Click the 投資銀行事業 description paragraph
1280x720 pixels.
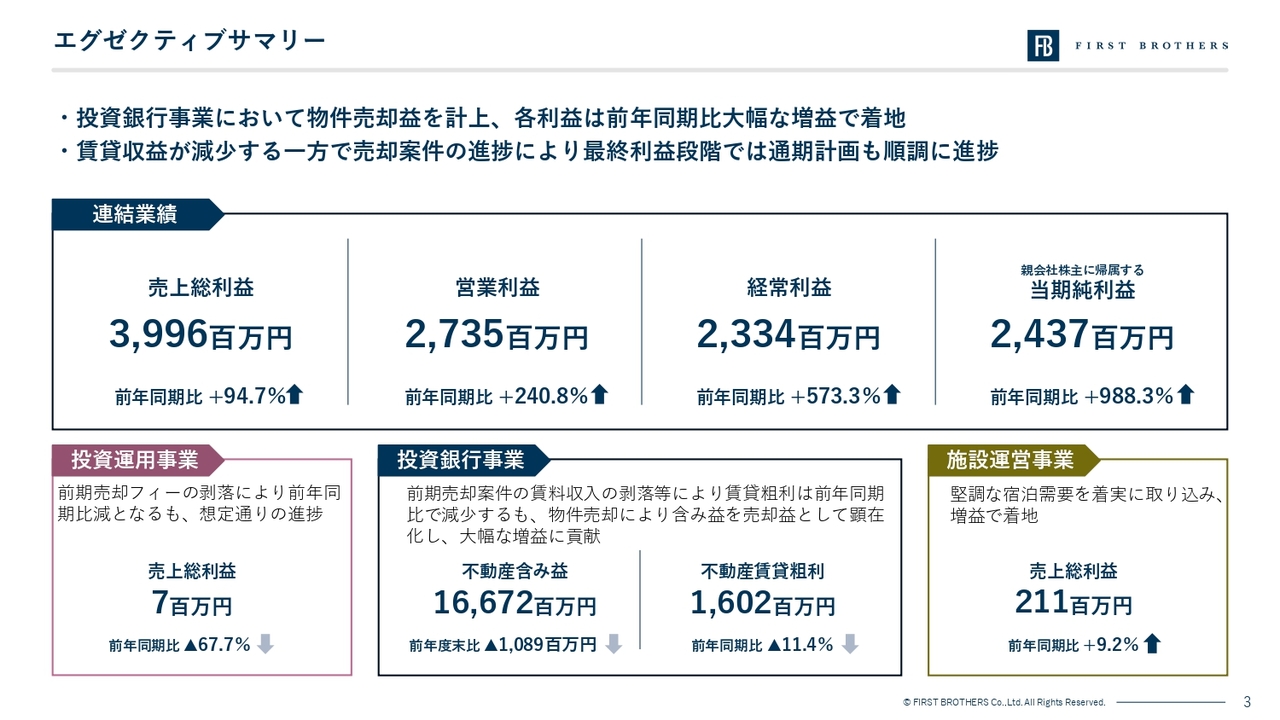tap(646, 515)
